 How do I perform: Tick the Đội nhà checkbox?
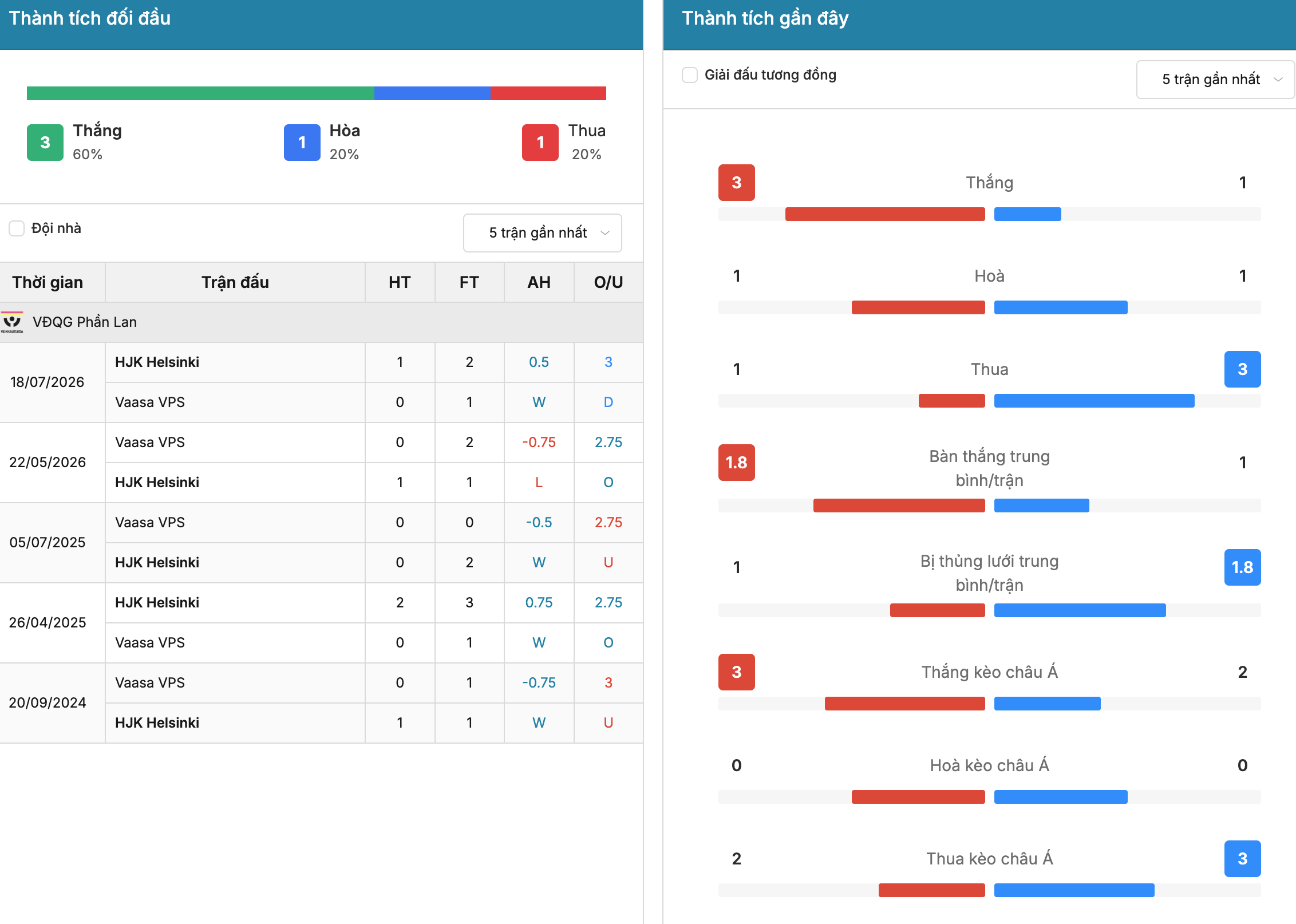[x=17, y=228]
